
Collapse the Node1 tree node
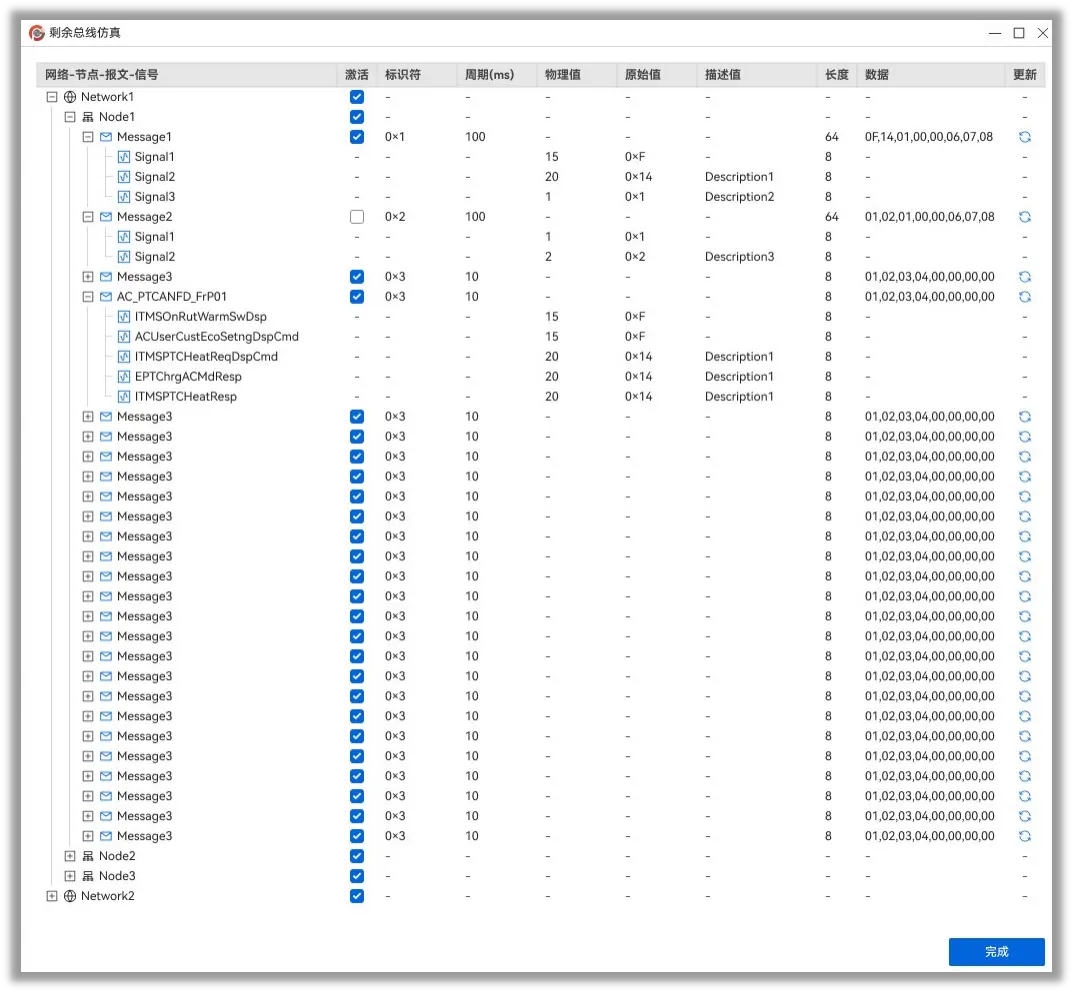tap(70, 117)
